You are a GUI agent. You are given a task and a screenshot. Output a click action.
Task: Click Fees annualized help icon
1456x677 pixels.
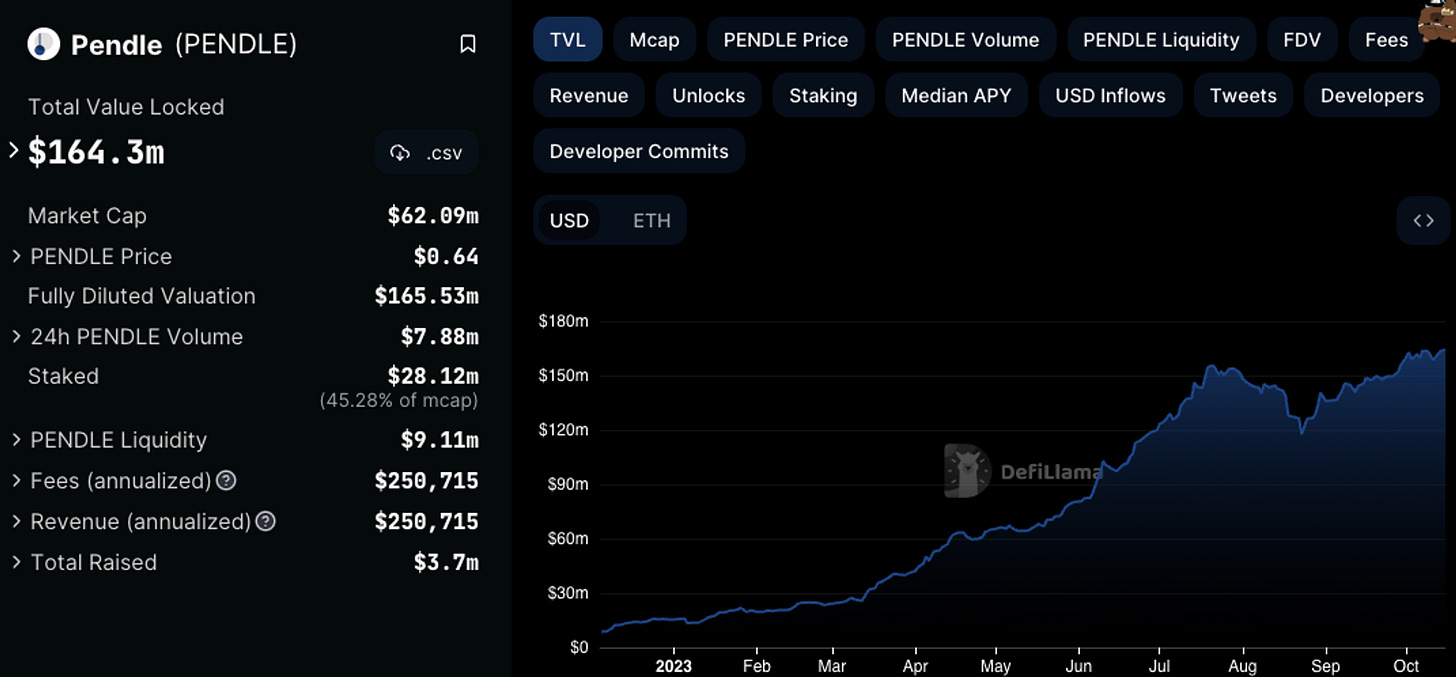pyautogui.click(x=227, y=481)
